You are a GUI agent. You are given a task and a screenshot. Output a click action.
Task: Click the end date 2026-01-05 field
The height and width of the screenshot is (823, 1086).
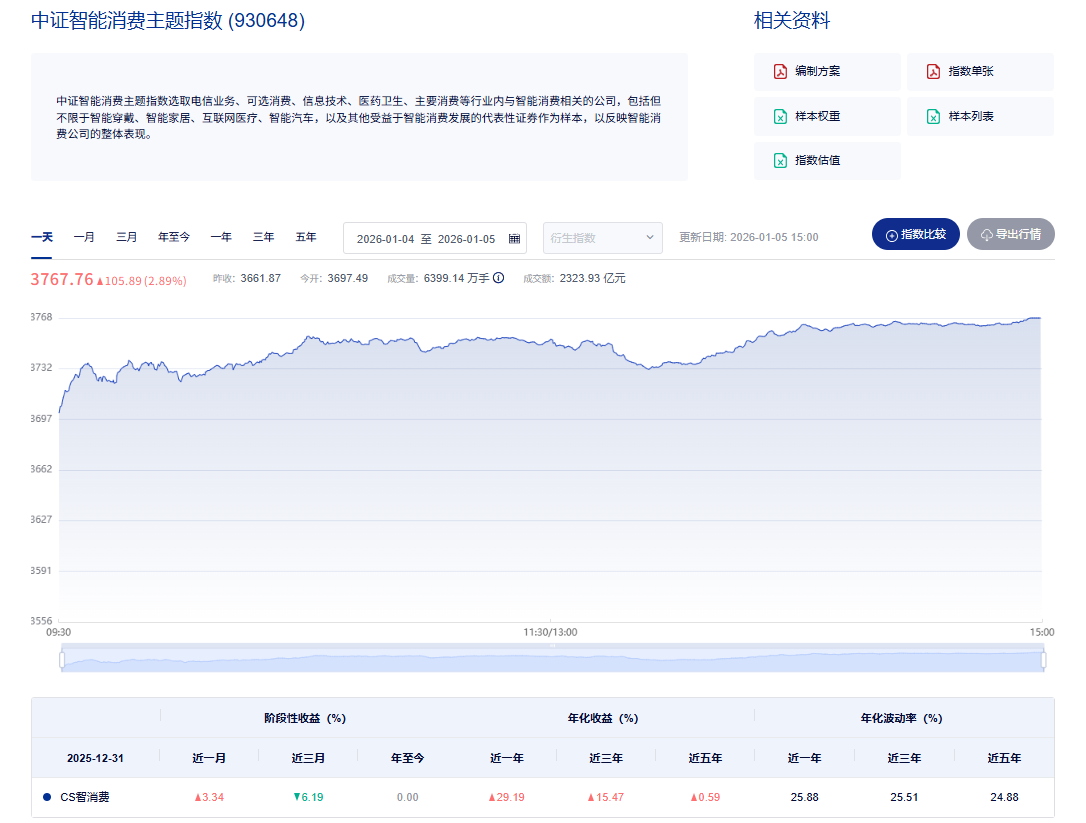[466, 239]
